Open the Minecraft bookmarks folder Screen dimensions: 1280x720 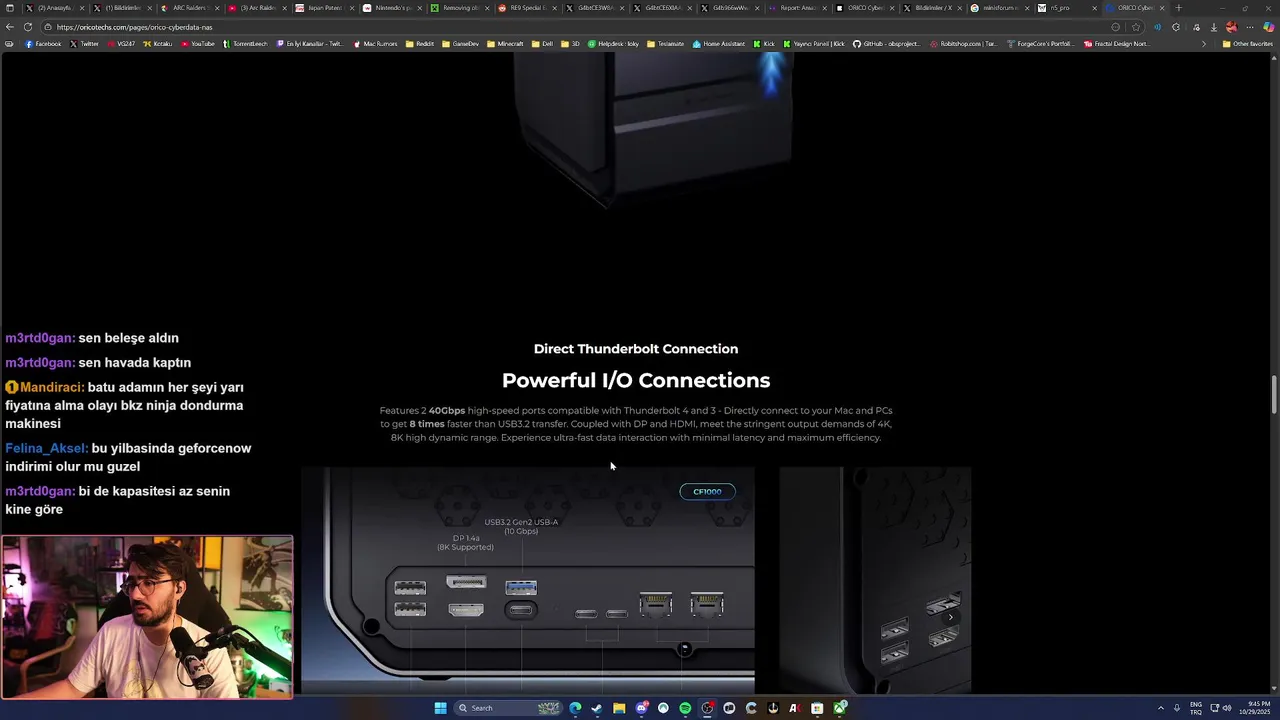point(505,44)
